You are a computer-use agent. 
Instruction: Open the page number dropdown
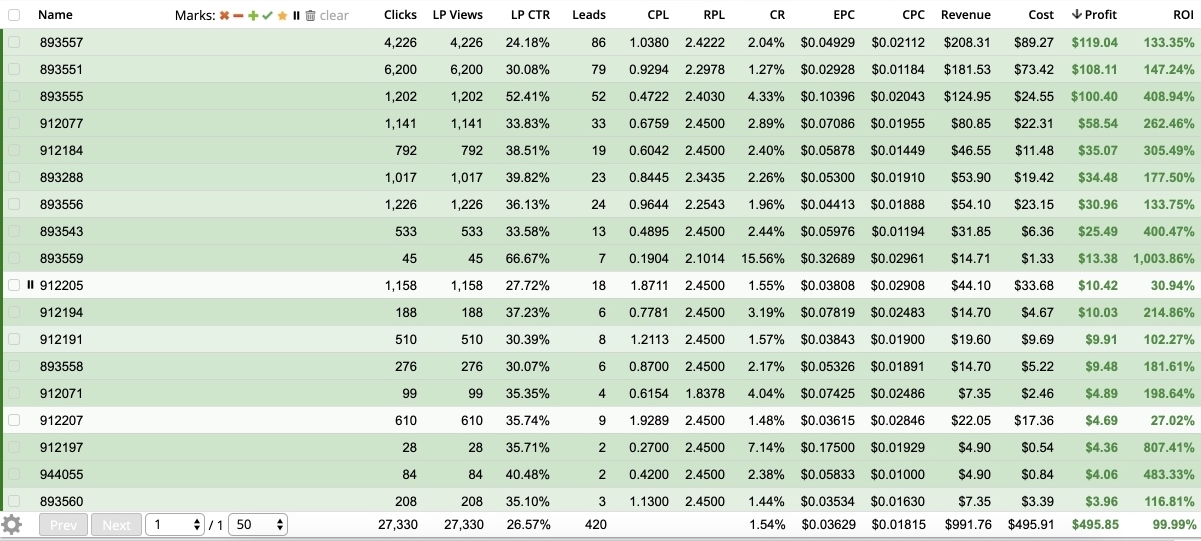(174, 525)
